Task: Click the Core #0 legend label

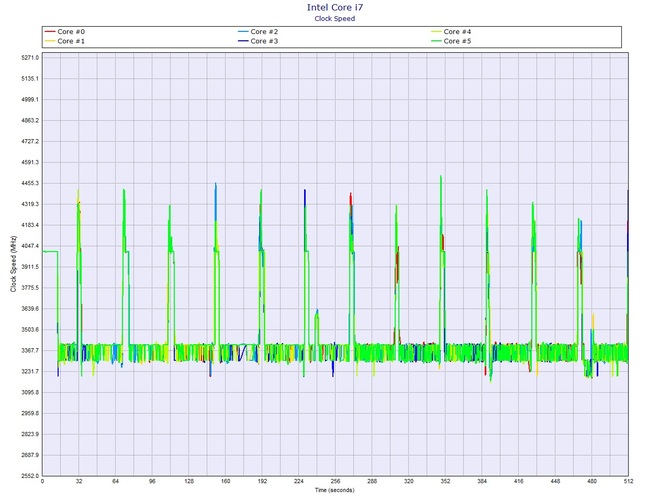Action: pyautogui.click(x=71, y=32)
